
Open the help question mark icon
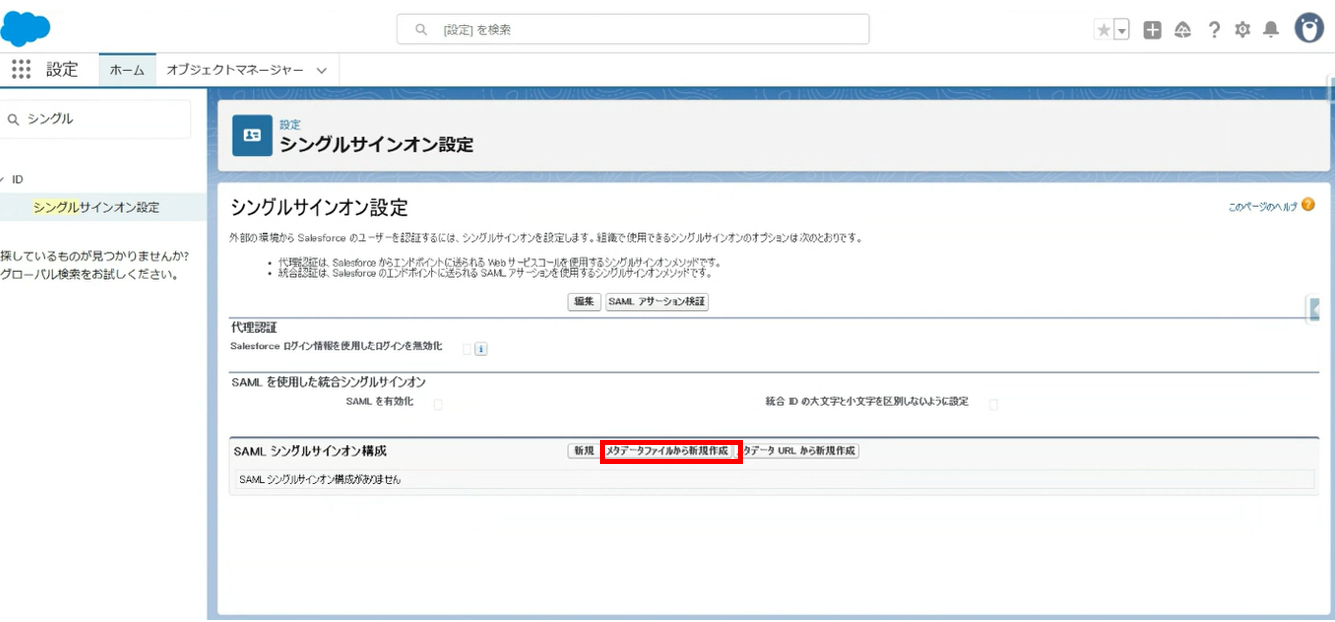click(x=1214, y=30)
